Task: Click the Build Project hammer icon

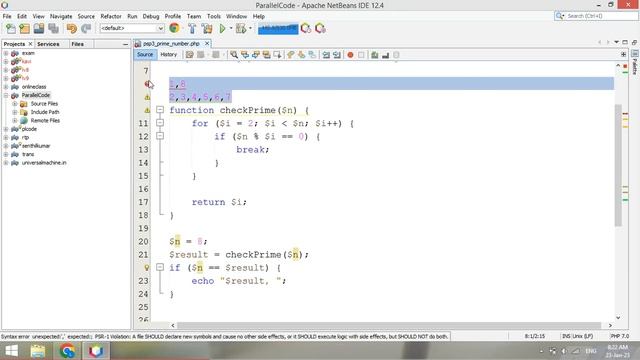Action: (192, 29)
